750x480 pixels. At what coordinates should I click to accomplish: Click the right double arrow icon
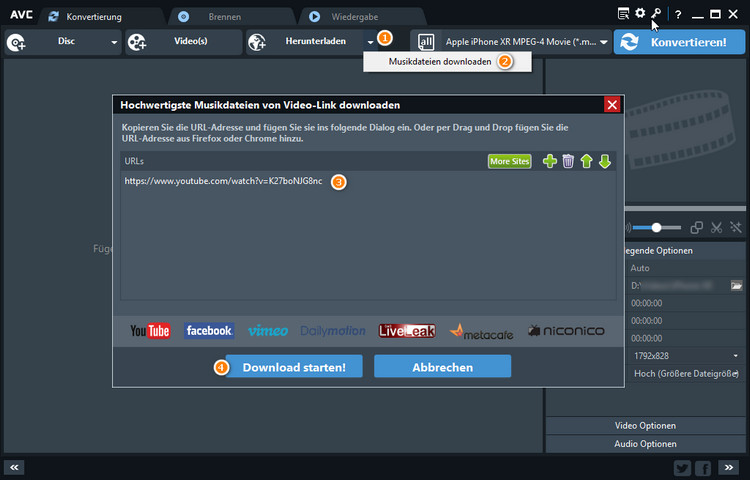728,467
